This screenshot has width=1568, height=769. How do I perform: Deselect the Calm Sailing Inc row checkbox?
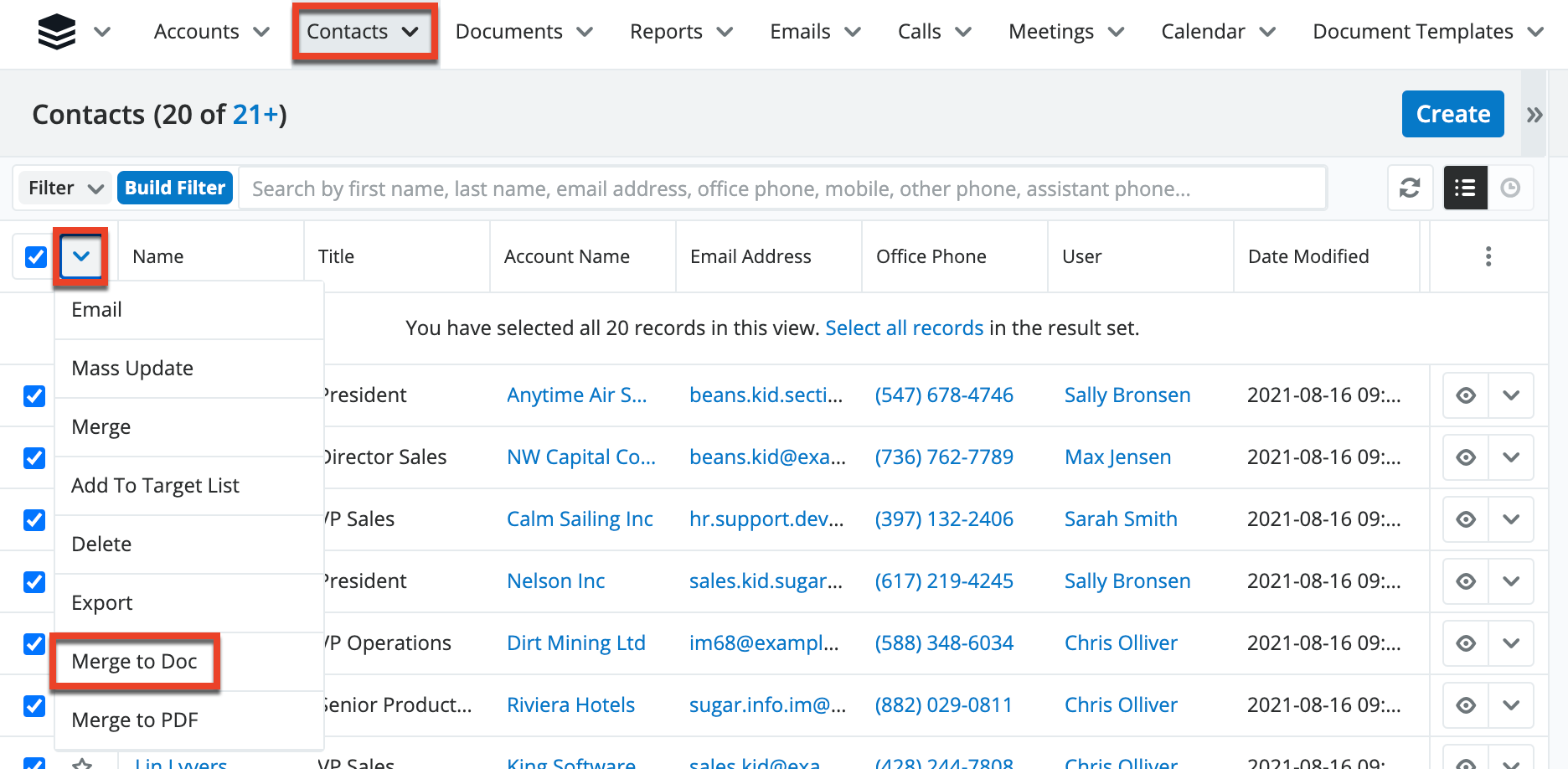(x=34, y=519)
